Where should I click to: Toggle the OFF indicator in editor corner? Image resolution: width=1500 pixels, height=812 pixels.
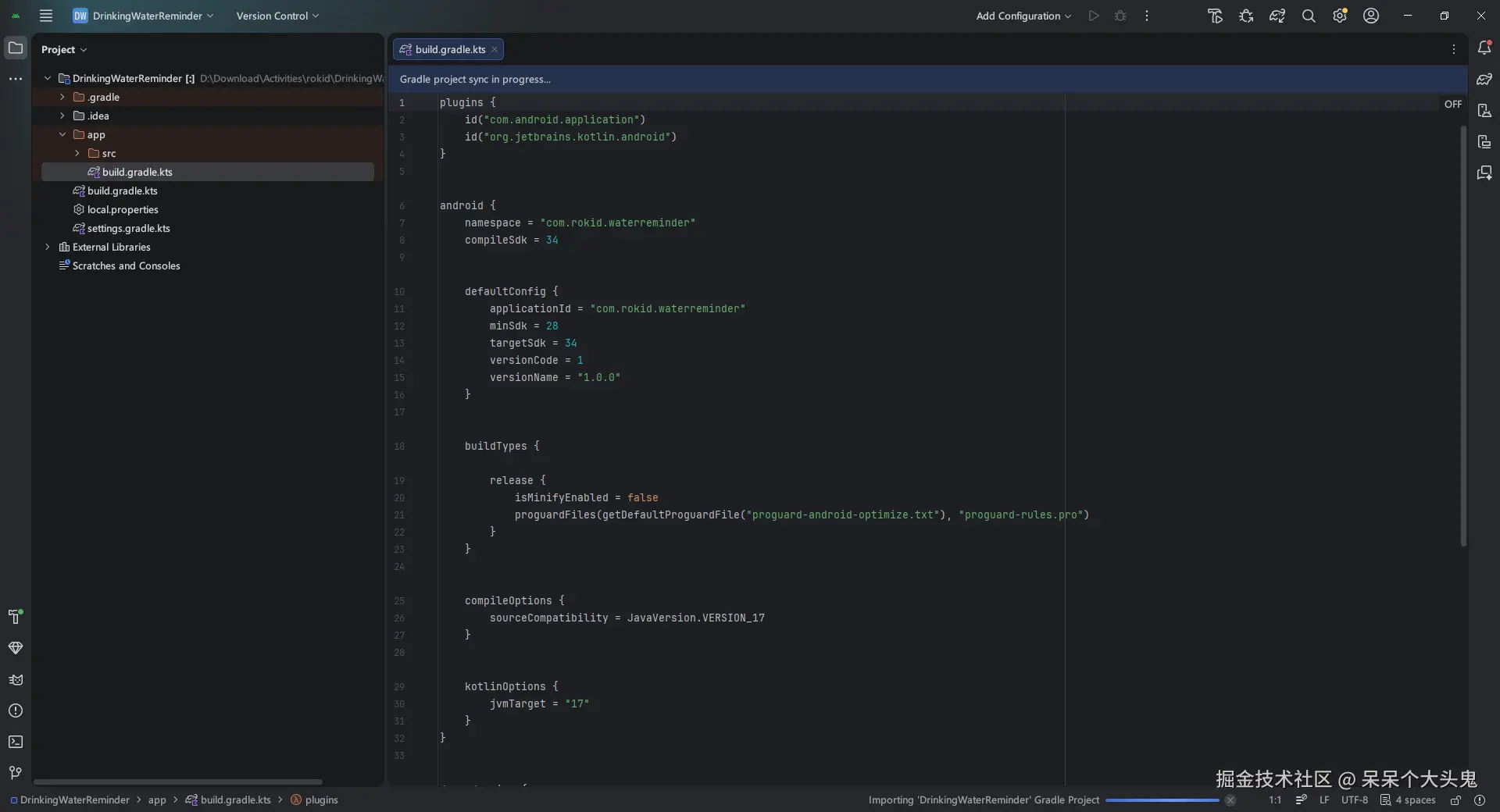click(1452, 104)
